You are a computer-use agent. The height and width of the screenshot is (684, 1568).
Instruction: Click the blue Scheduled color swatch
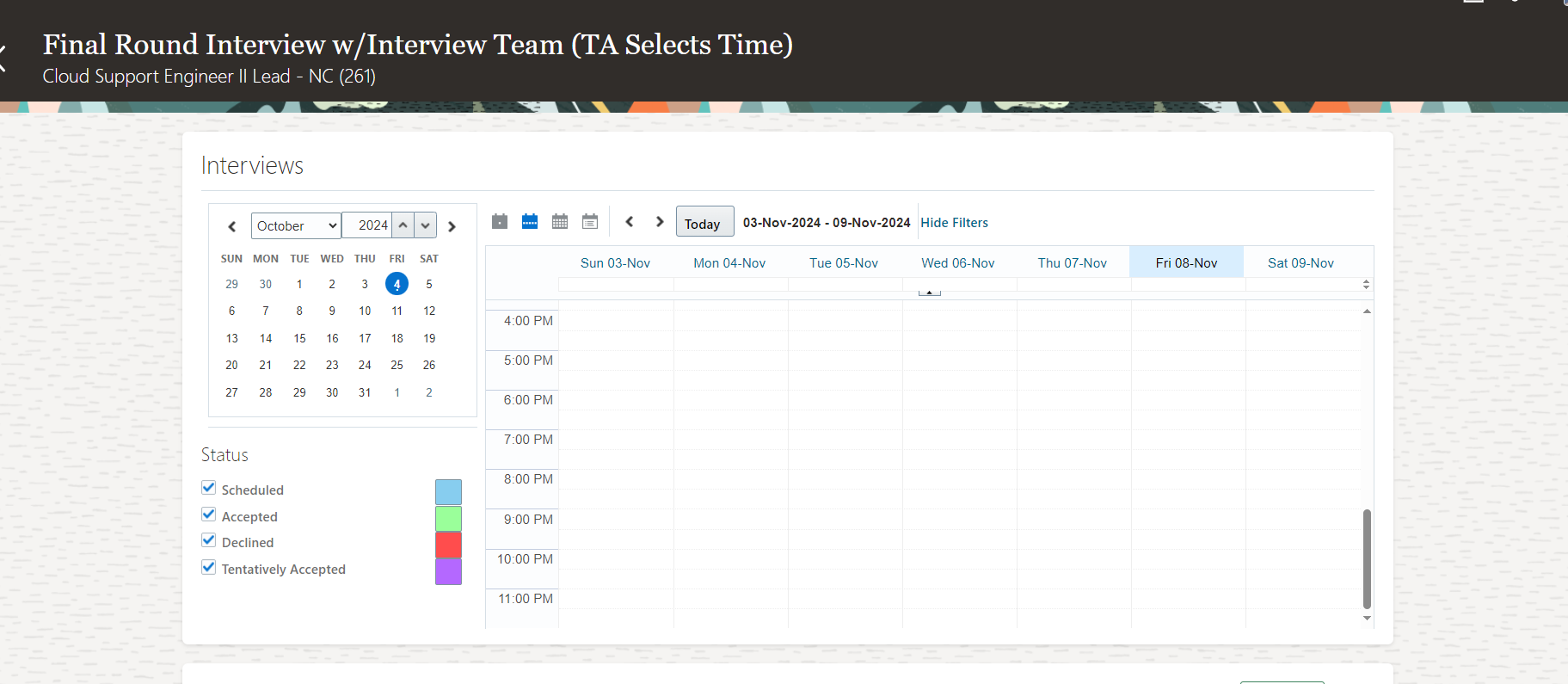coord(449,492)
